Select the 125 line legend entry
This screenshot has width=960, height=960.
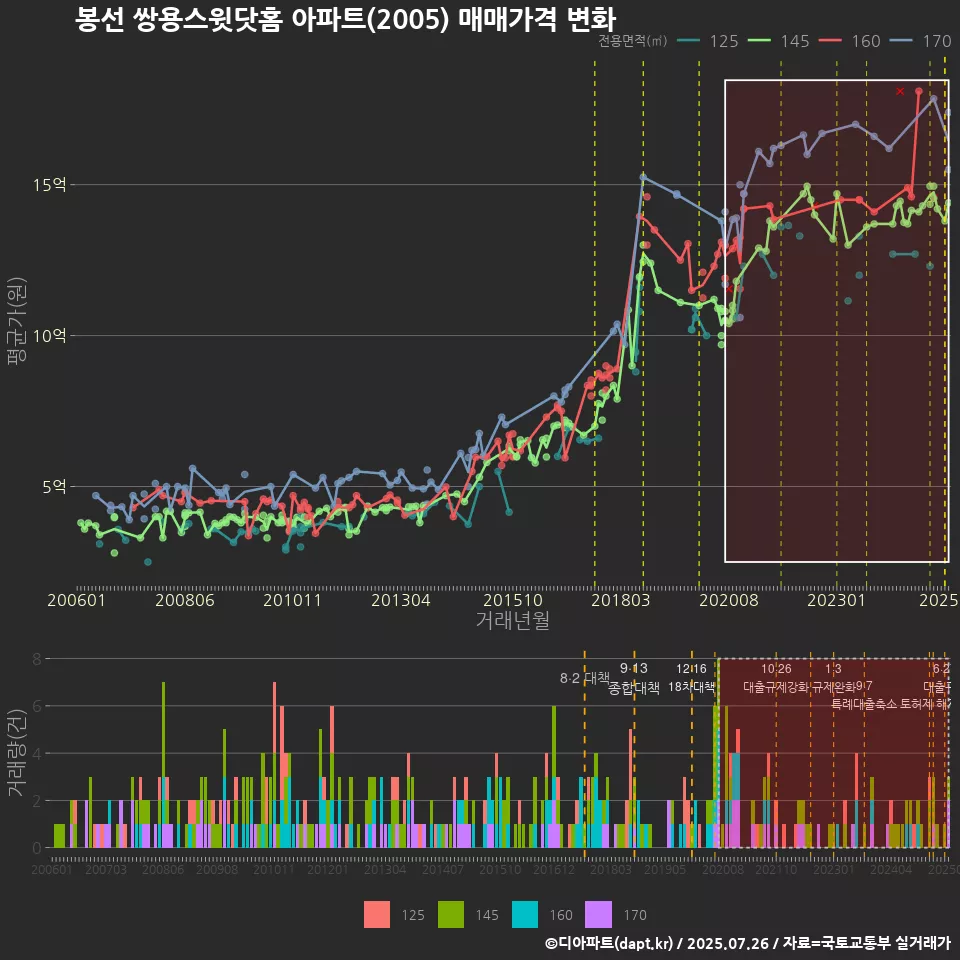click(x=708, y=41)
